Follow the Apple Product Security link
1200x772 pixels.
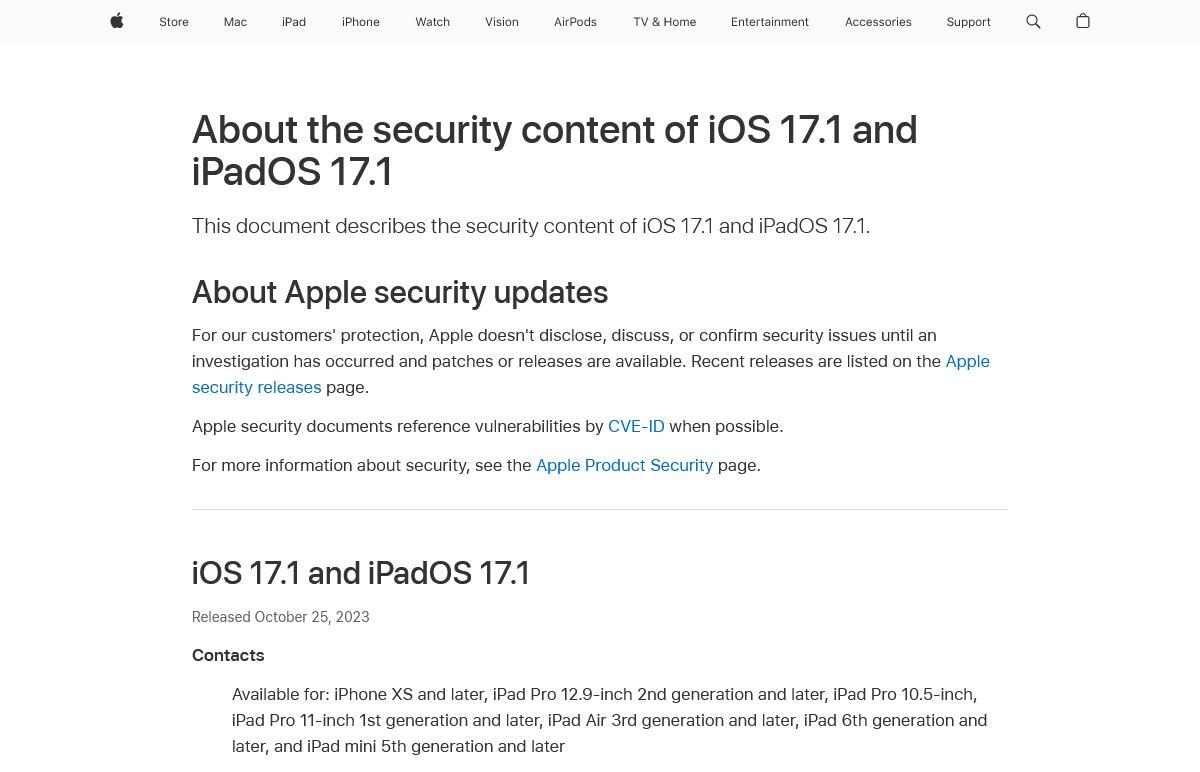624,465
